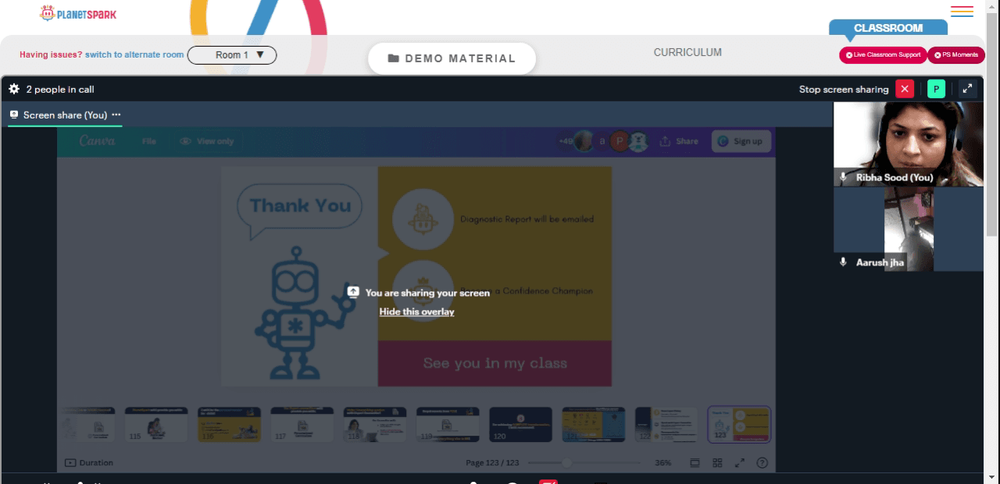Toggle the Canva scroll view icon

(695, 463)
